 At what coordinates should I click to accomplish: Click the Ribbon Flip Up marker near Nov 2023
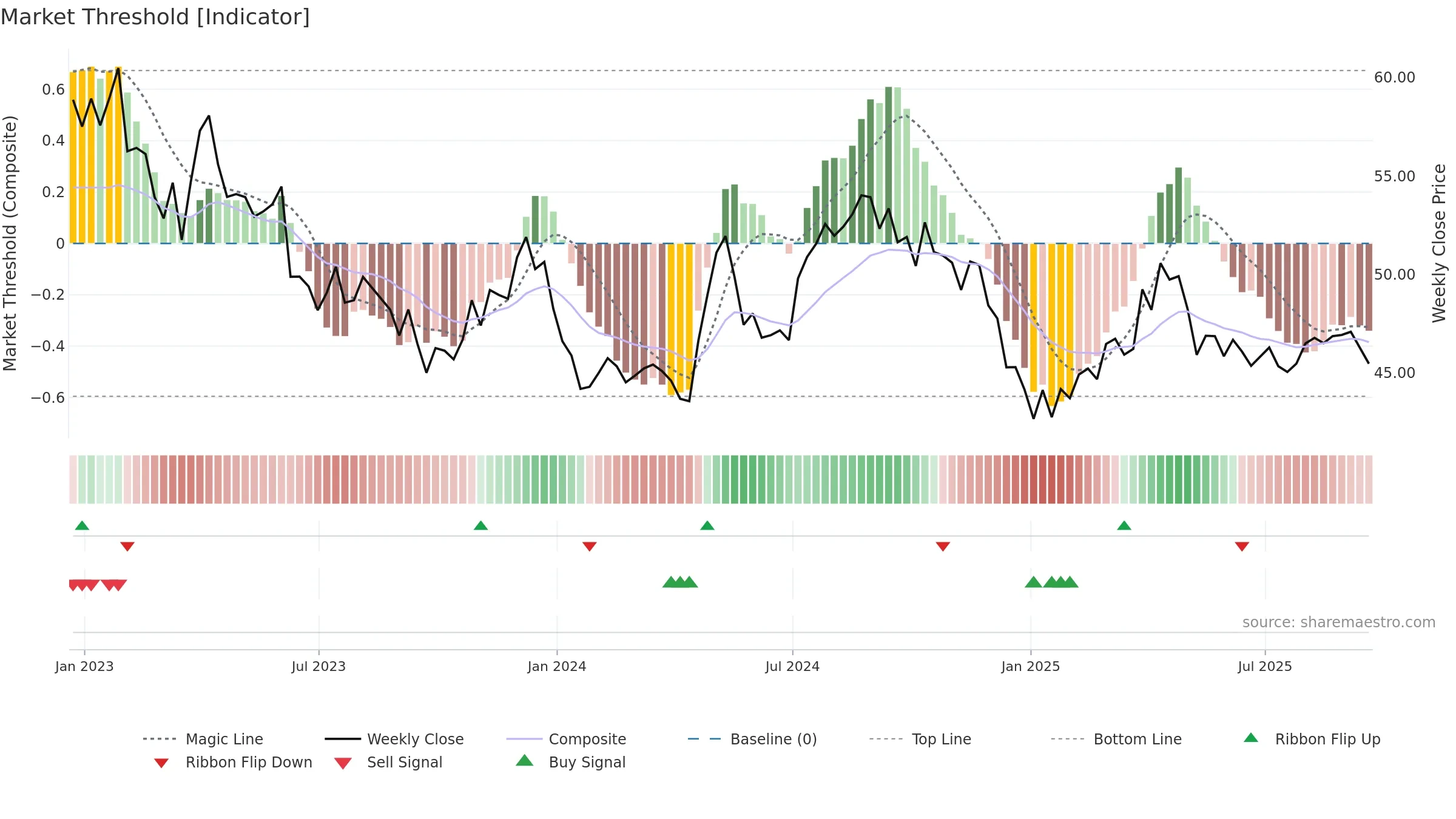tap(480, 525)
